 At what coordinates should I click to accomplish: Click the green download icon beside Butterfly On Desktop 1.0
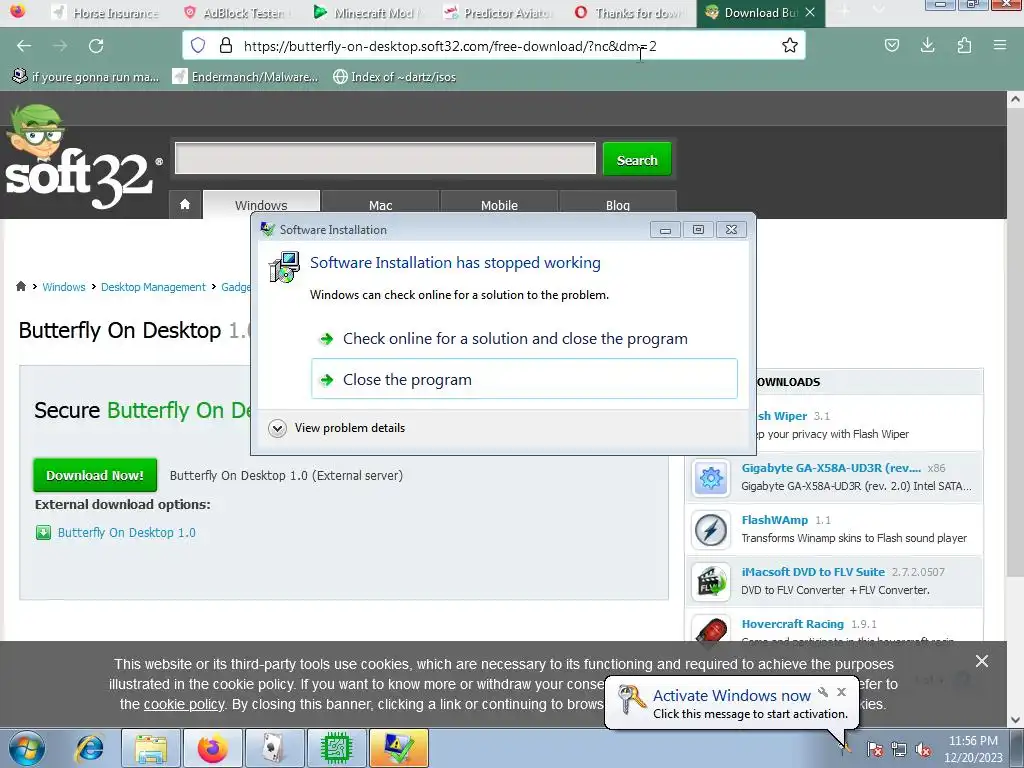(43, 532)
